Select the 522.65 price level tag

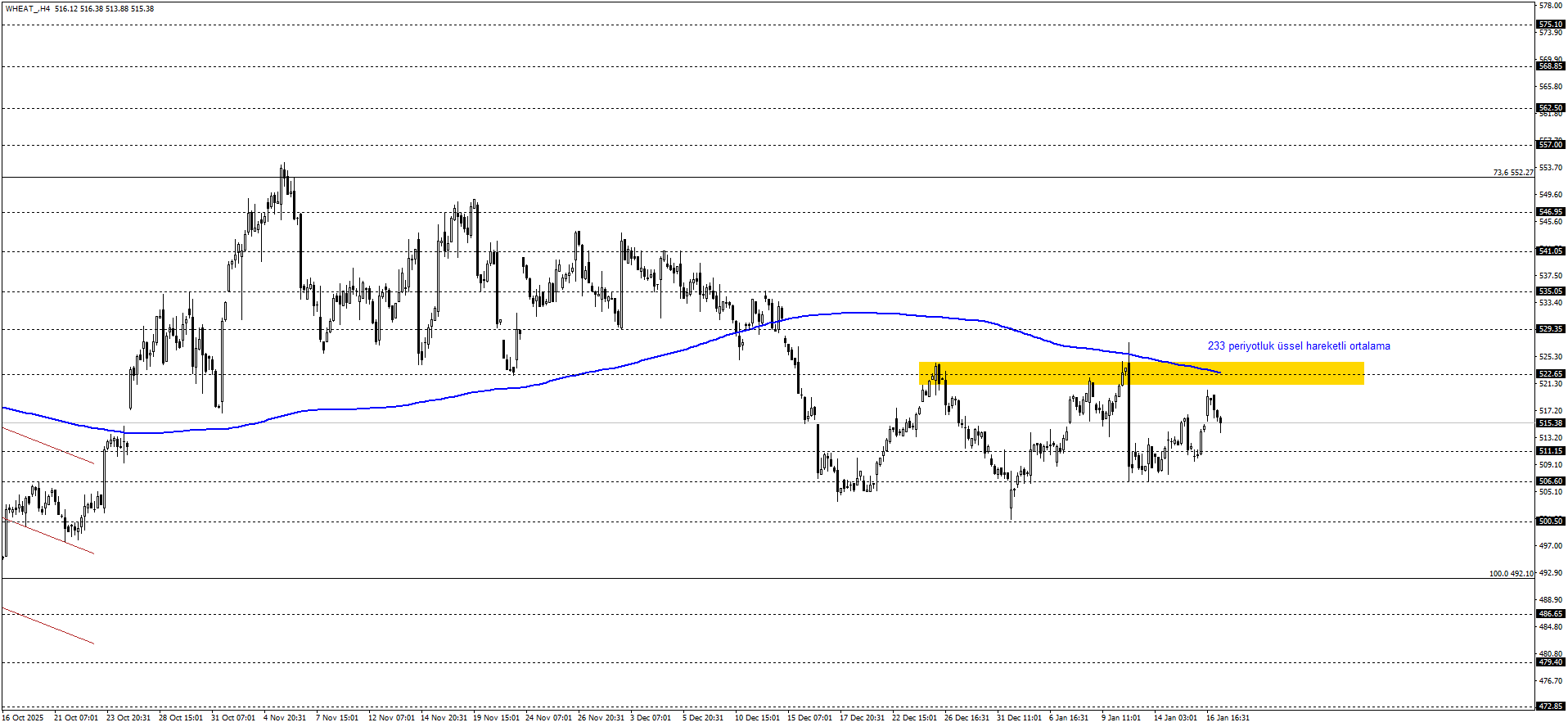(1550, 374)
